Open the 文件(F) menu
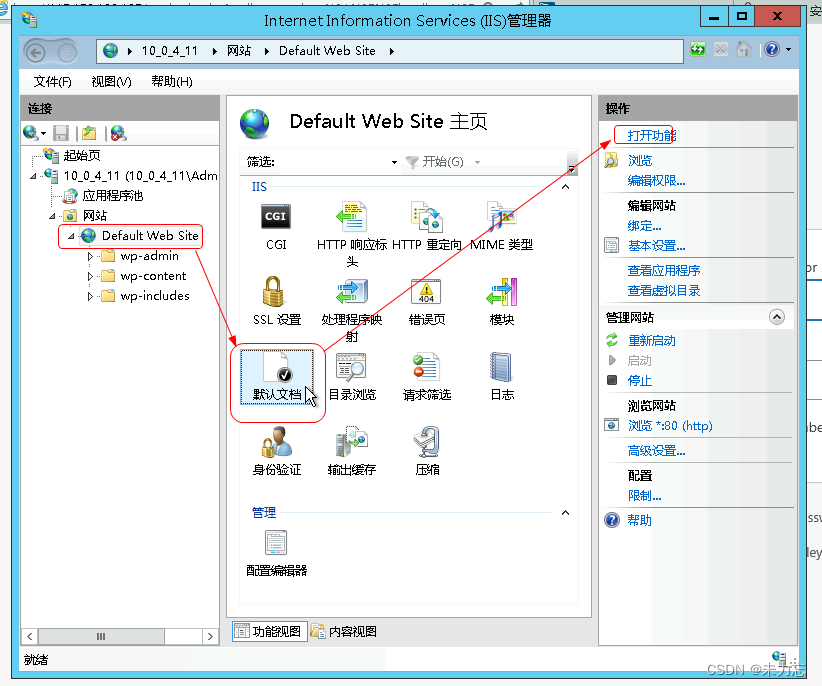 52,82
